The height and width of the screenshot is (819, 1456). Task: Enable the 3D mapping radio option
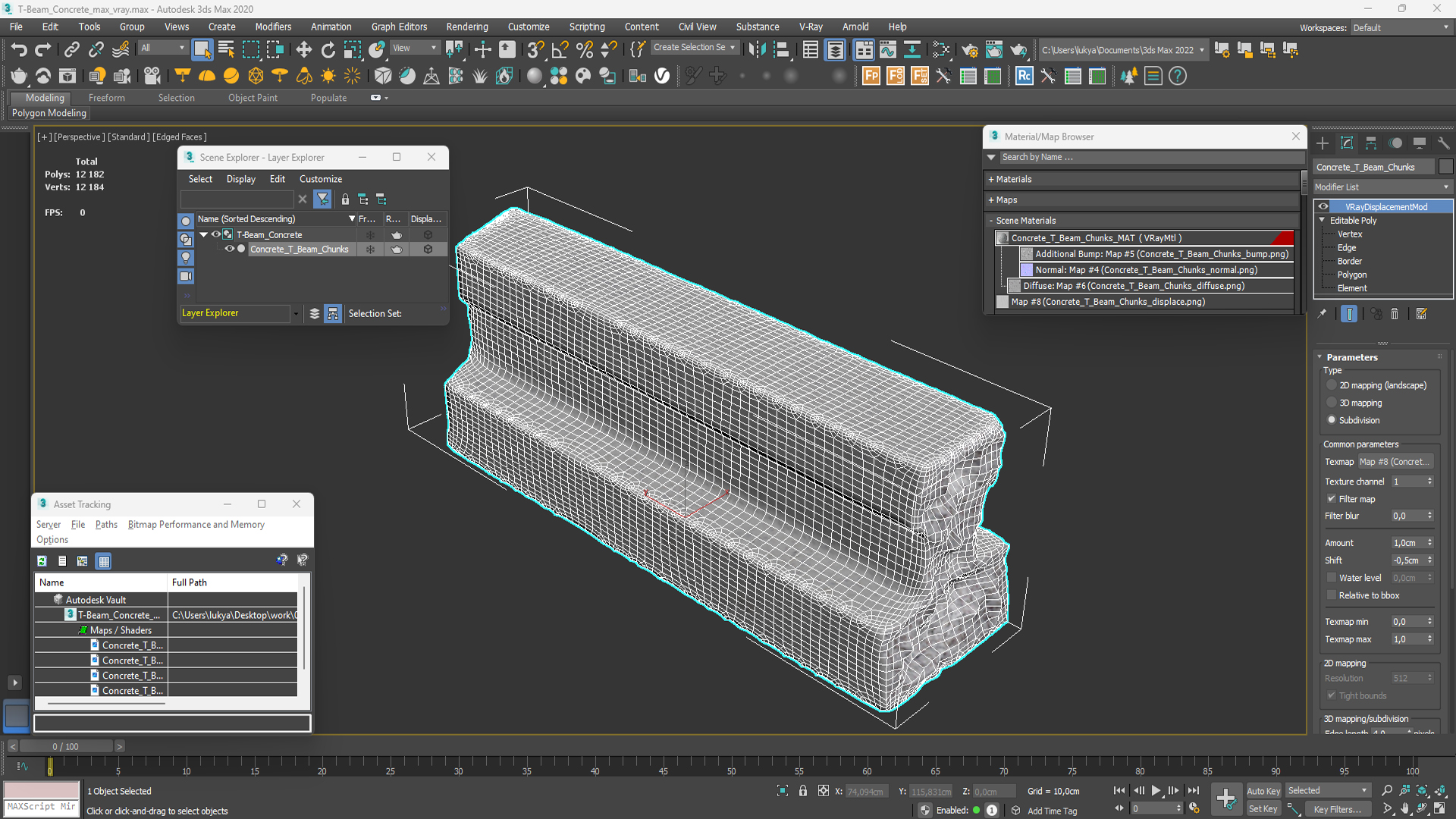[1332, 403]
